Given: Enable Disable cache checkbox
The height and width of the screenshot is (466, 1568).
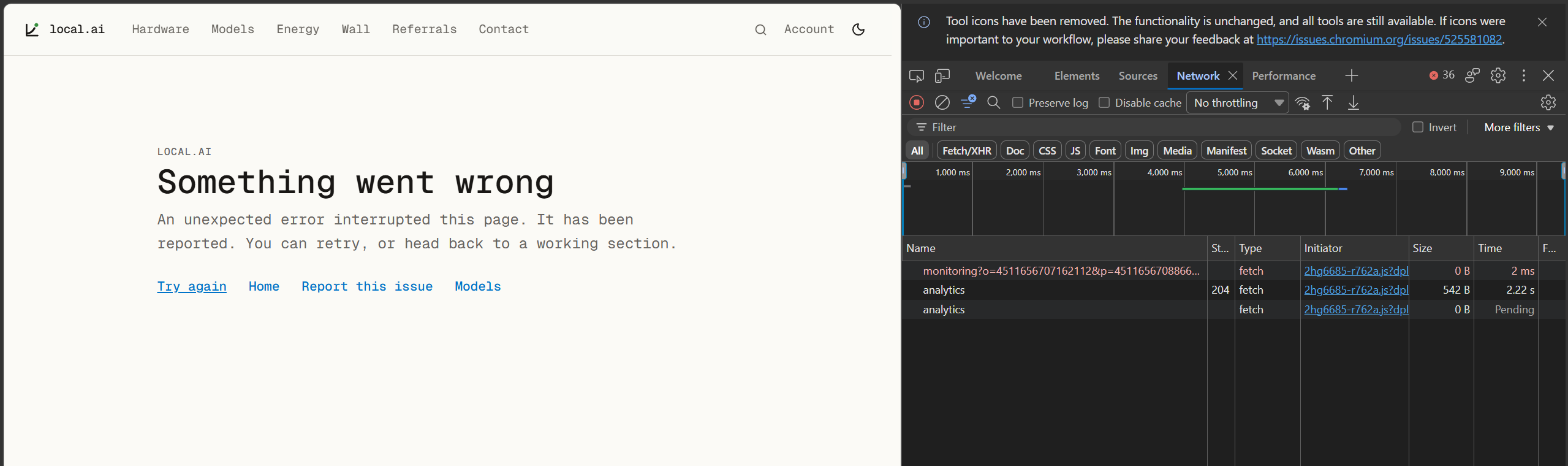Looking at the screenshot, I should tap(1104, 102).
